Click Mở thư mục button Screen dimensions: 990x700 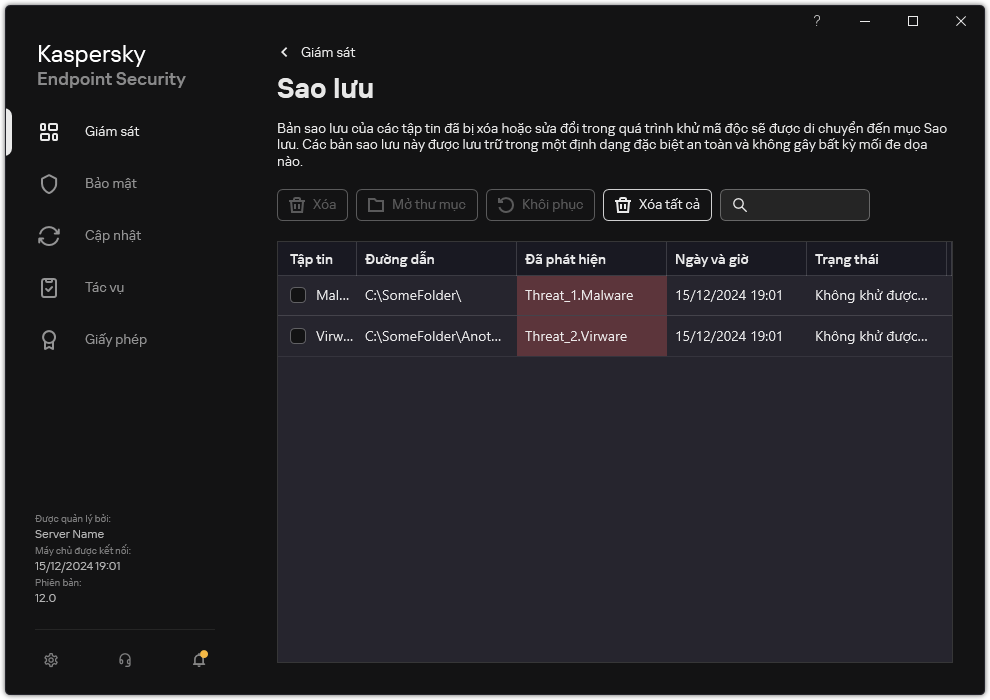coord(417,205)
